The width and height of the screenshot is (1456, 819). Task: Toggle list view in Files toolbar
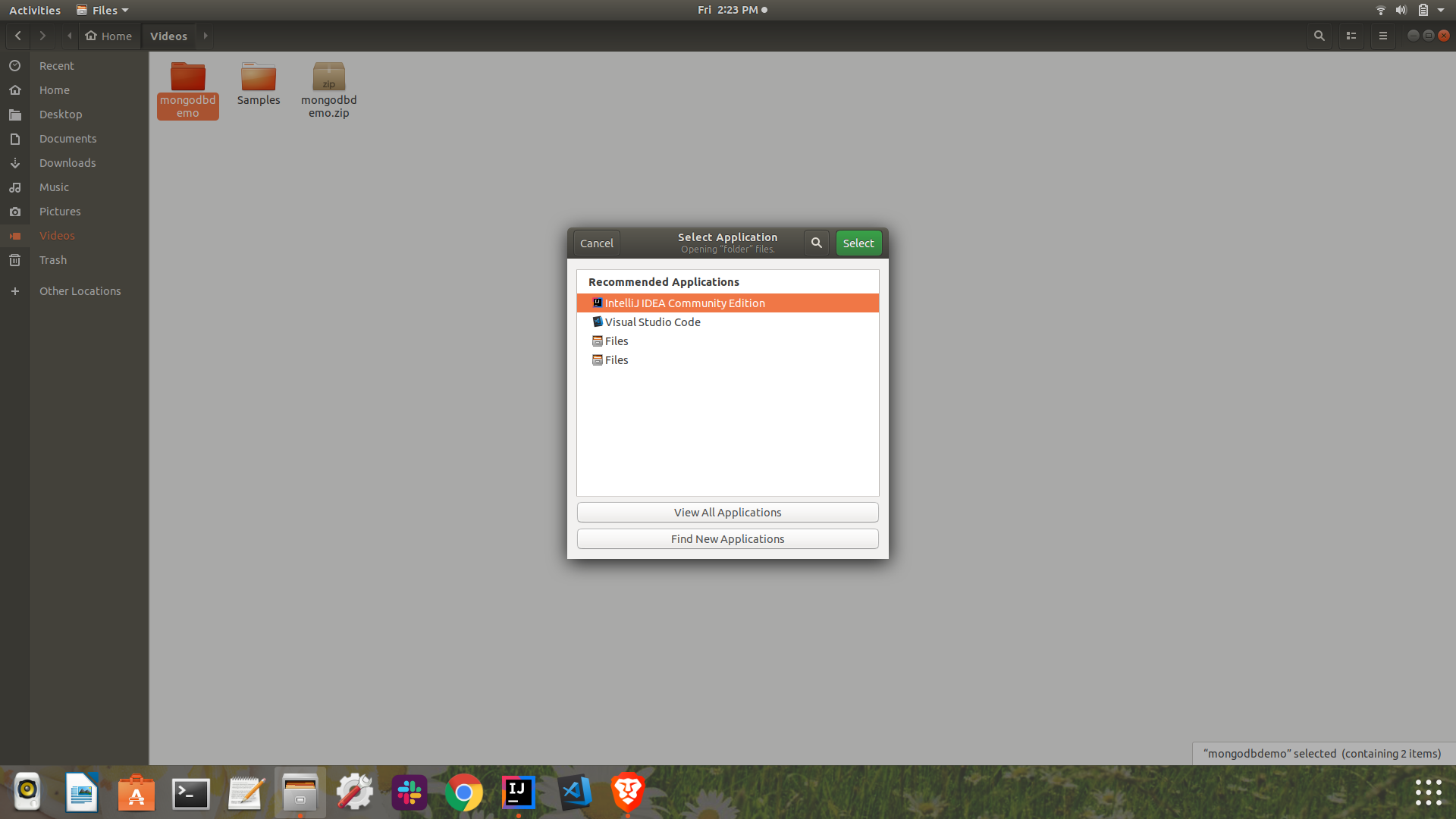tap(1351, 36)
